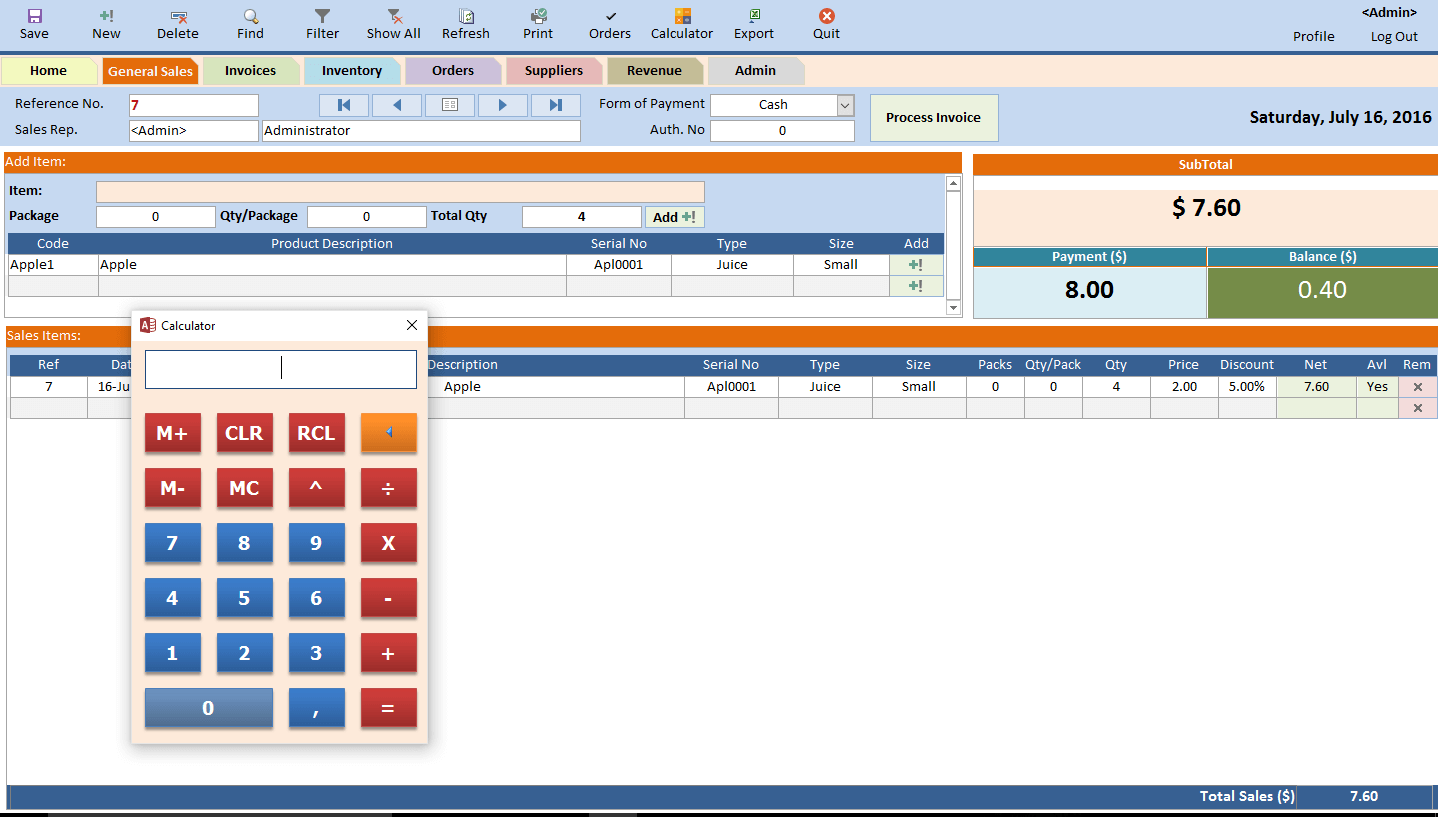The image size is (1438, 817).
Task: Open the Calculator tool
Action: (x=681, y=22)
